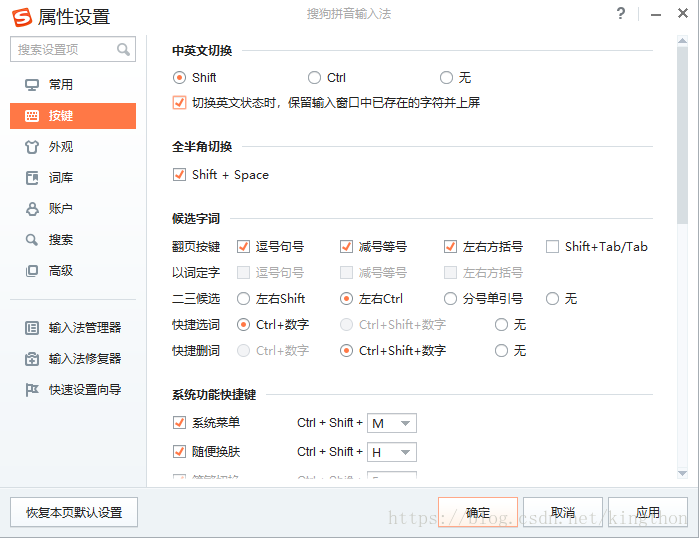Select 左右Shift for 二三候选
This screenshot has width=699, height=538.
(x=243, y=298)
